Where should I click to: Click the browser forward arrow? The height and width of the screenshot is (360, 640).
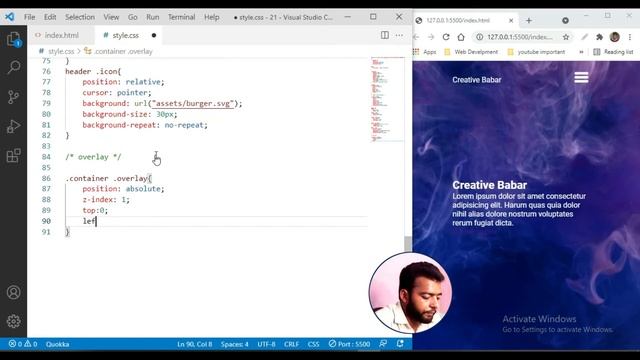[431, 37]
